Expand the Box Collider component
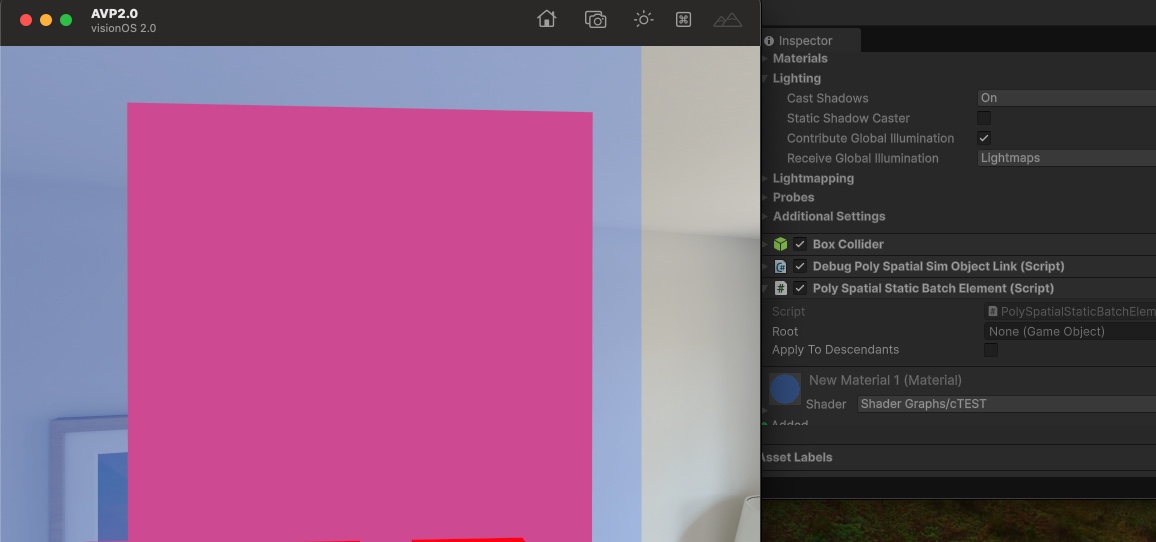 click(765, 244)
